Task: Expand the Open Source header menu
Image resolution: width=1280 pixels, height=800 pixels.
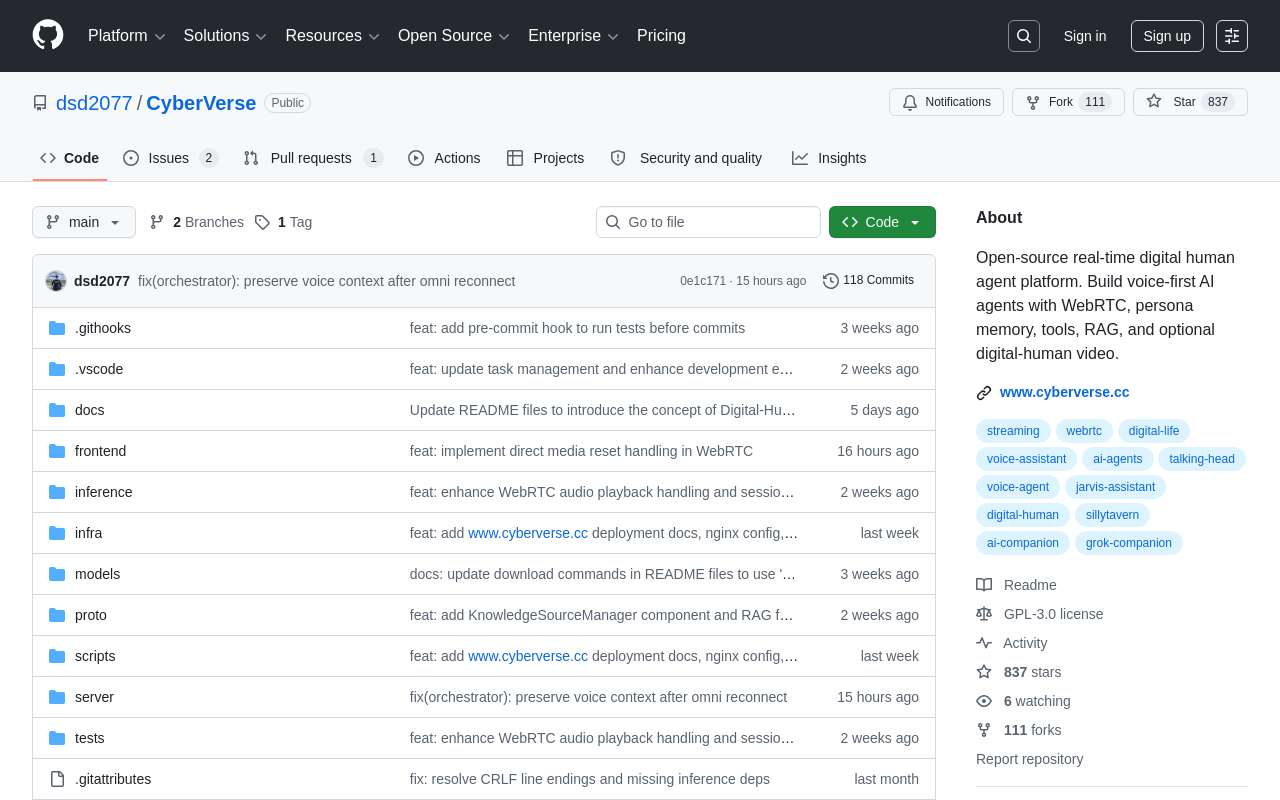Action: coord(454,36)
